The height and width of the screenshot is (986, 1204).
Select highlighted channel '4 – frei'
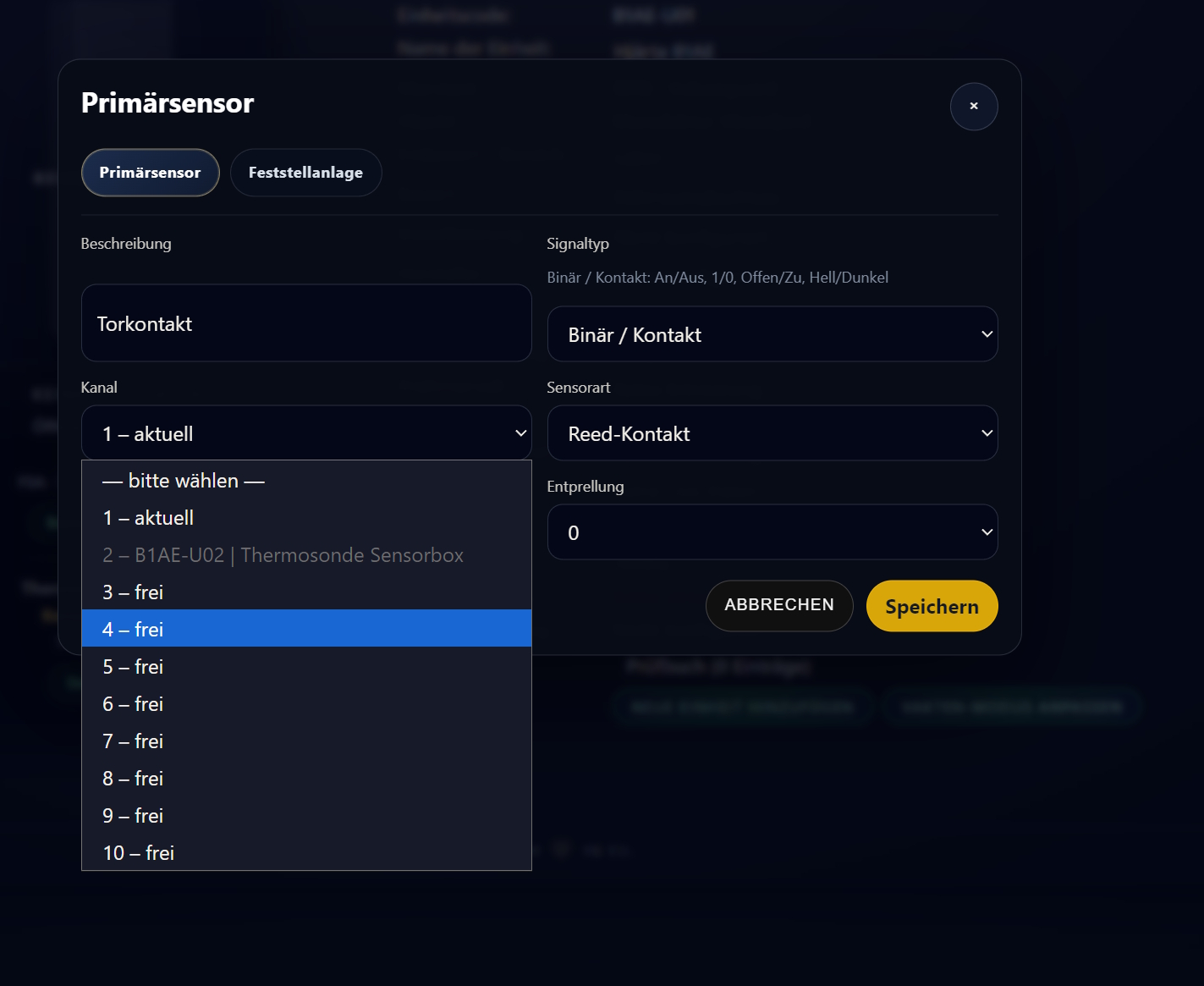coord(306,629)
